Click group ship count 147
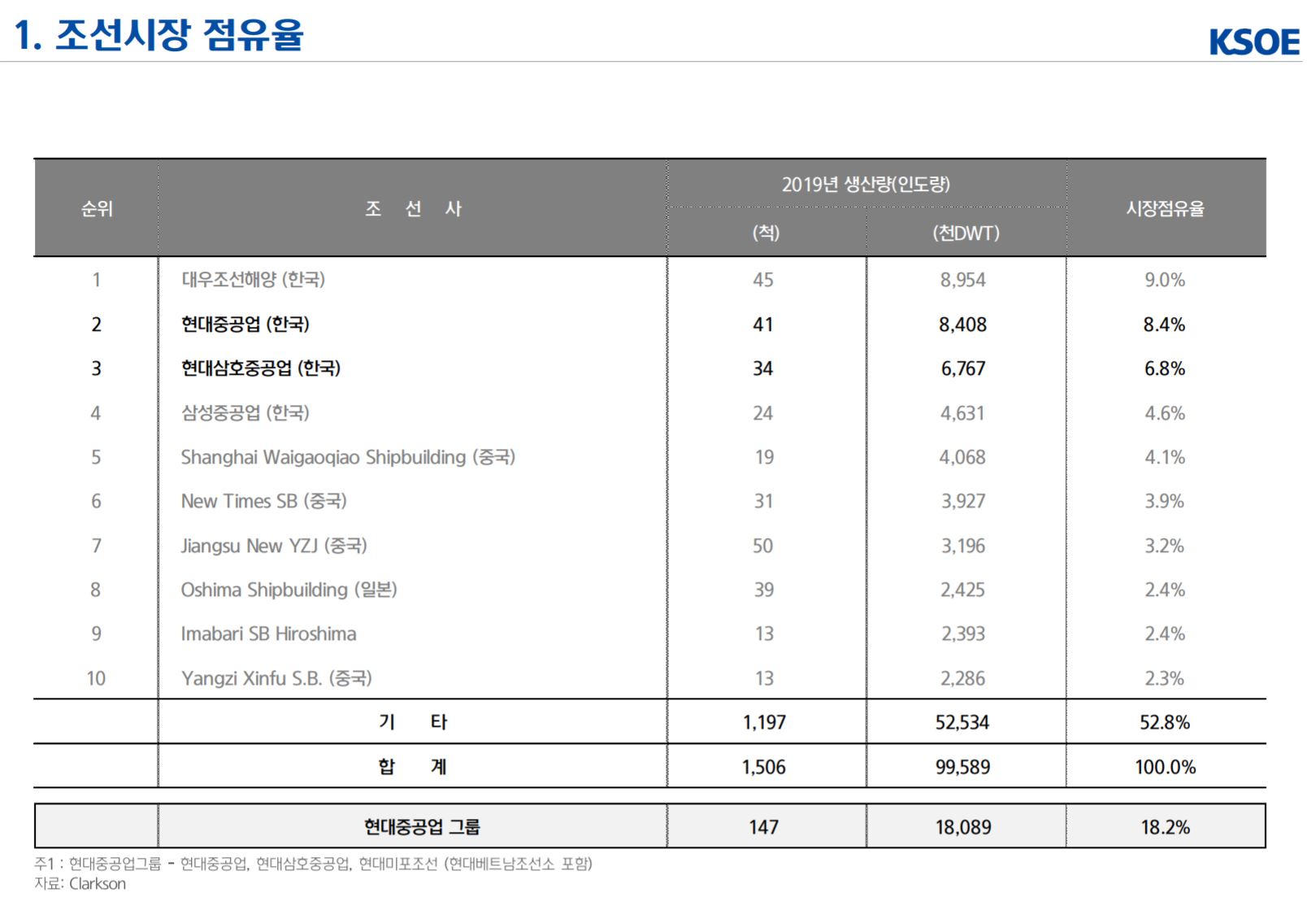This screenshot has width=1316, height=897. click(764, 827)
